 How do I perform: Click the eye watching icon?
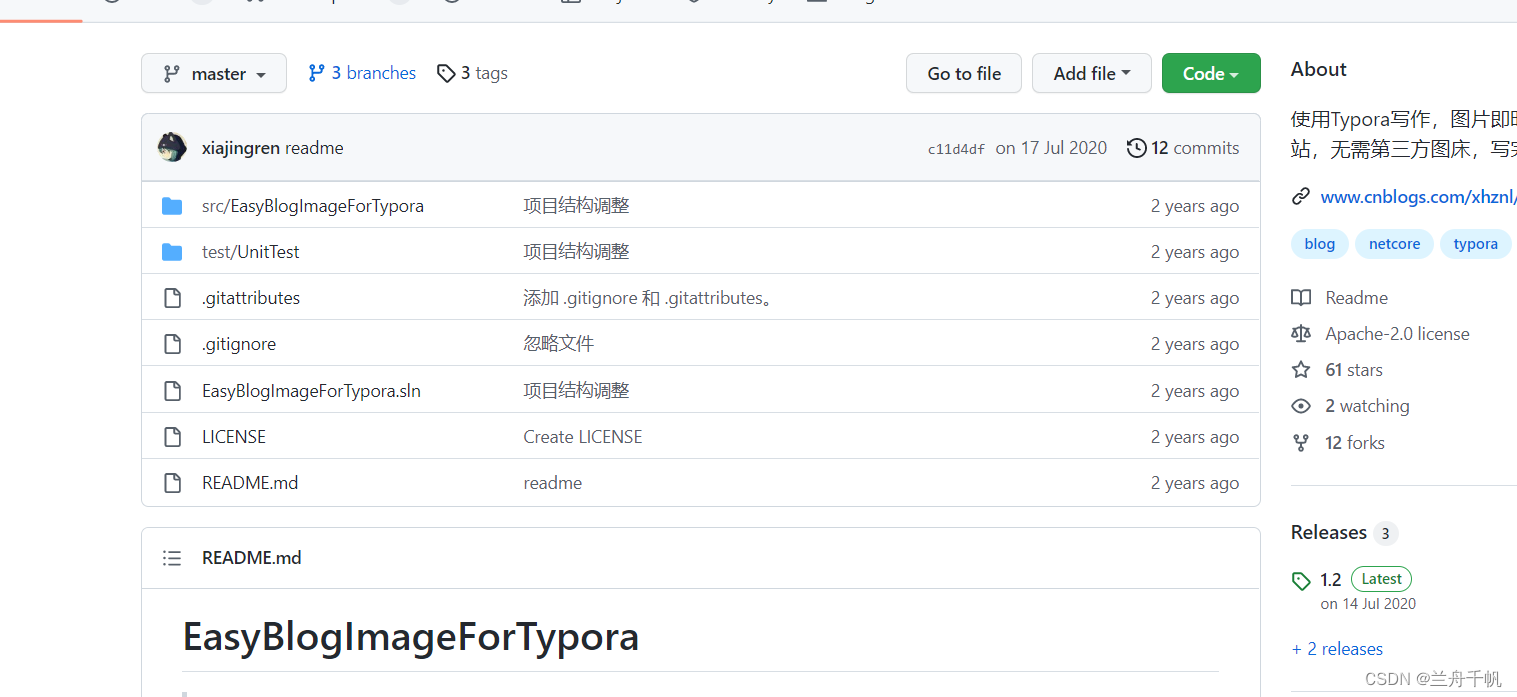pyautogui.click(x=1301, y=406)
